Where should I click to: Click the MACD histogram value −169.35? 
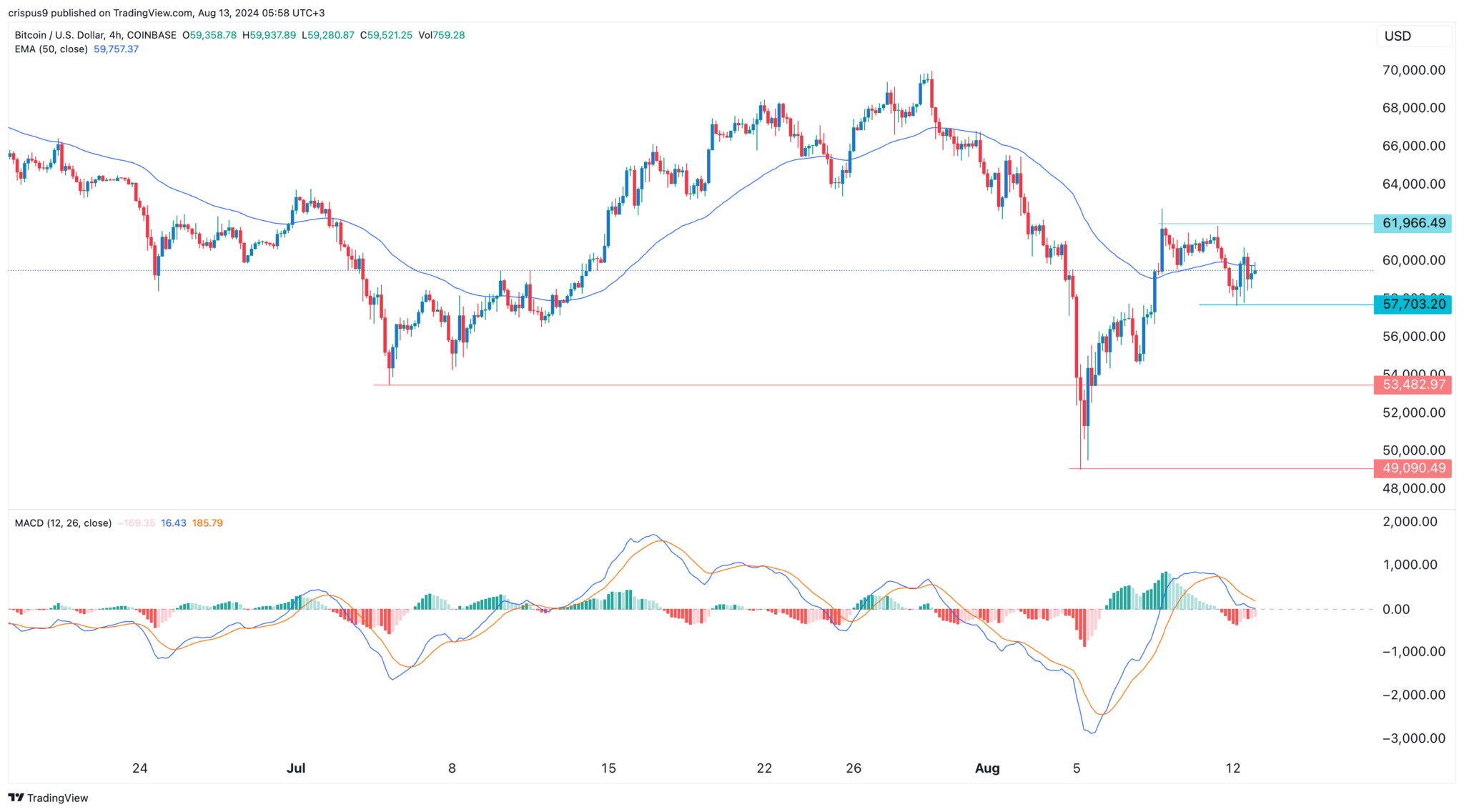pos(136,523)
